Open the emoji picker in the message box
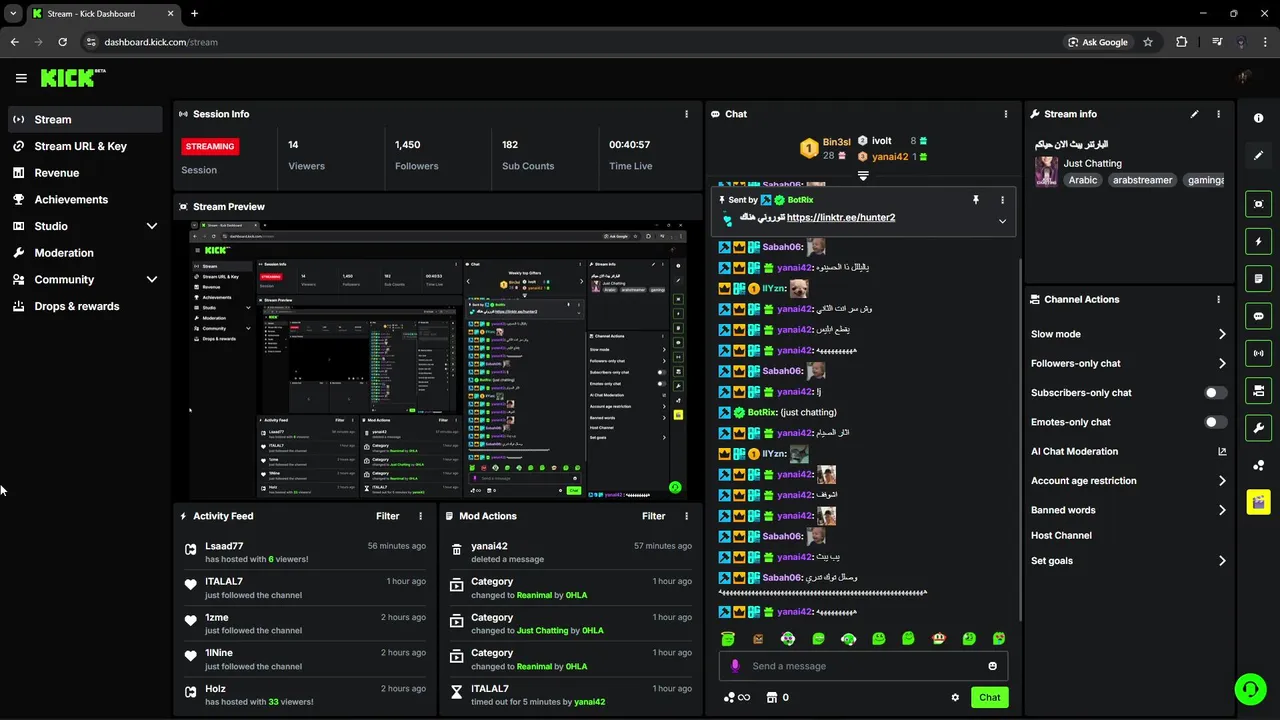Viewport: 1280px width, 720px height. [x=992, y=666]
